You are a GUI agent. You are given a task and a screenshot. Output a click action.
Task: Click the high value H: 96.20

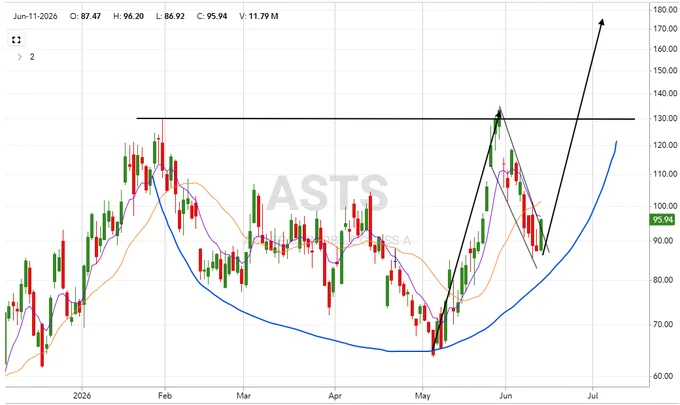click(128, 16)
